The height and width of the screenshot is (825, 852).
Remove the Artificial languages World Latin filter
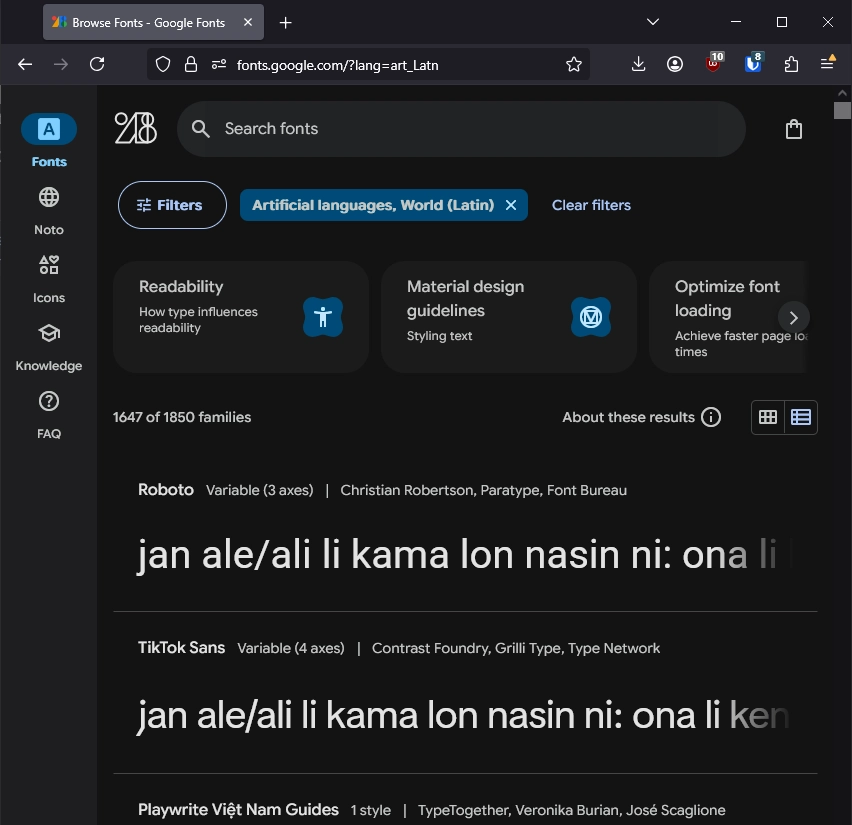coord(511,204)
